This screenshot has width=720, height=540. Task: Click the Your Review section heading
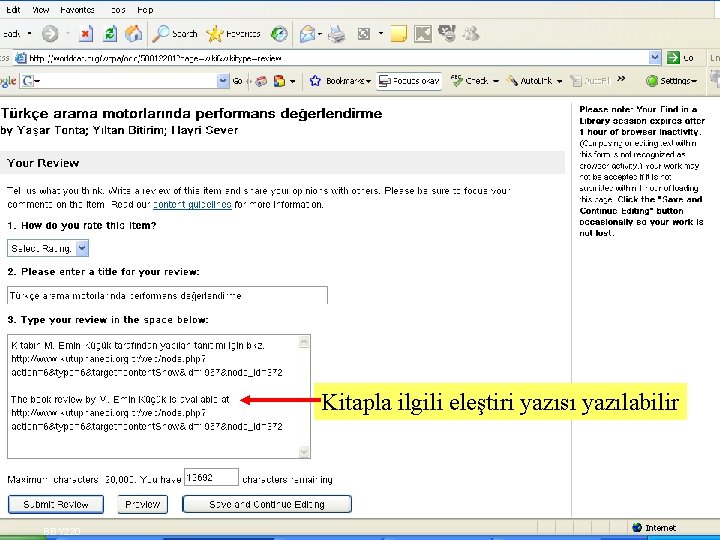43,163
